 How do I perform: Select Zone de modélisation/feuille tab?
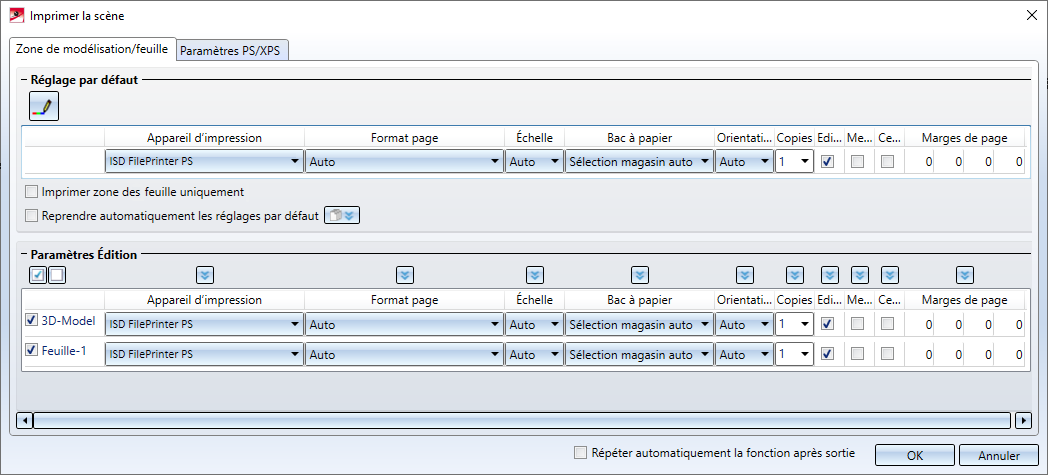[x=92, y=49]
